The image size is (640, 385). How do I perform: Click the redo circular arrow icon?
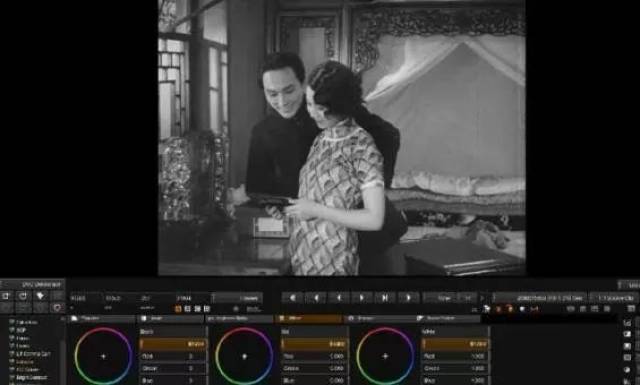coord(23,296)
